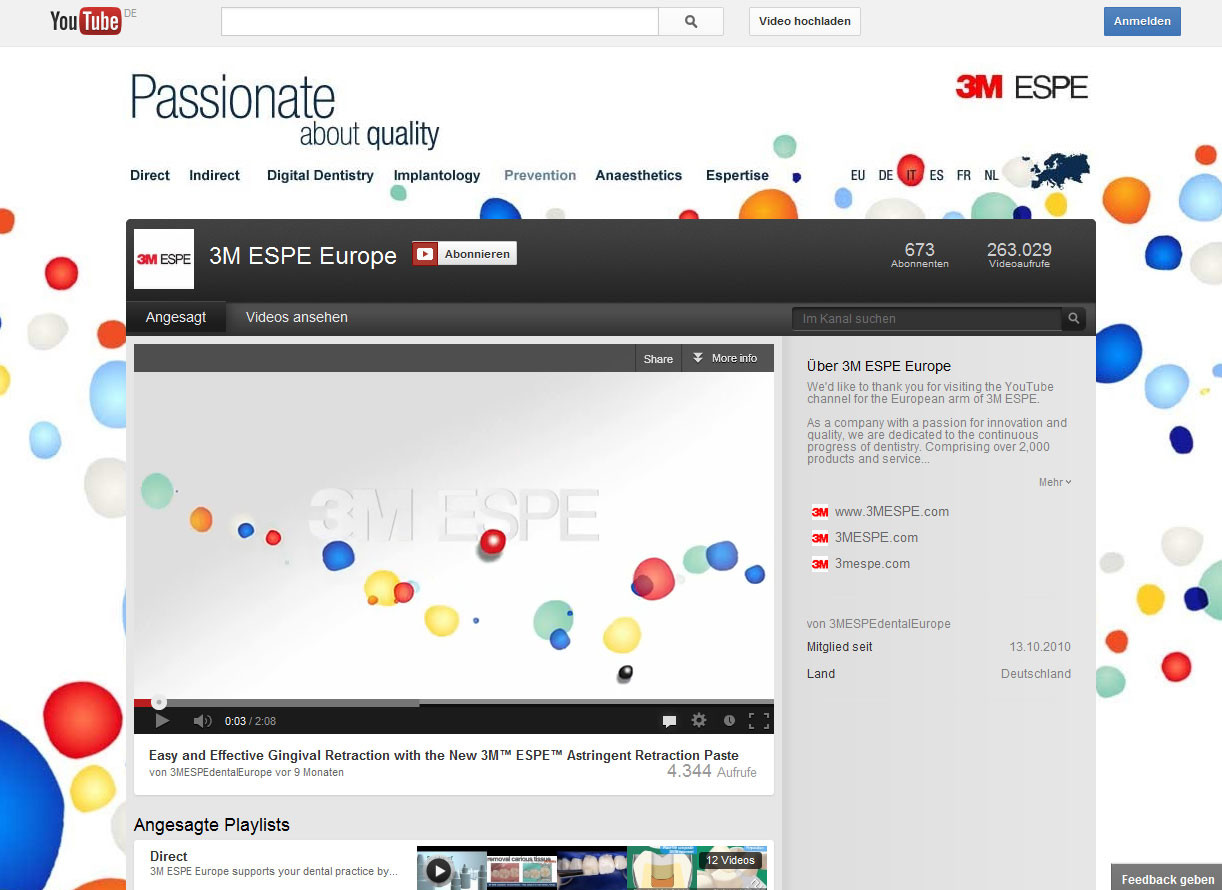Image resolution: width=1222 pixels, height=890 pixels.
Task: Click the Anmelden sign-in button
Action: coord(1142,21)
